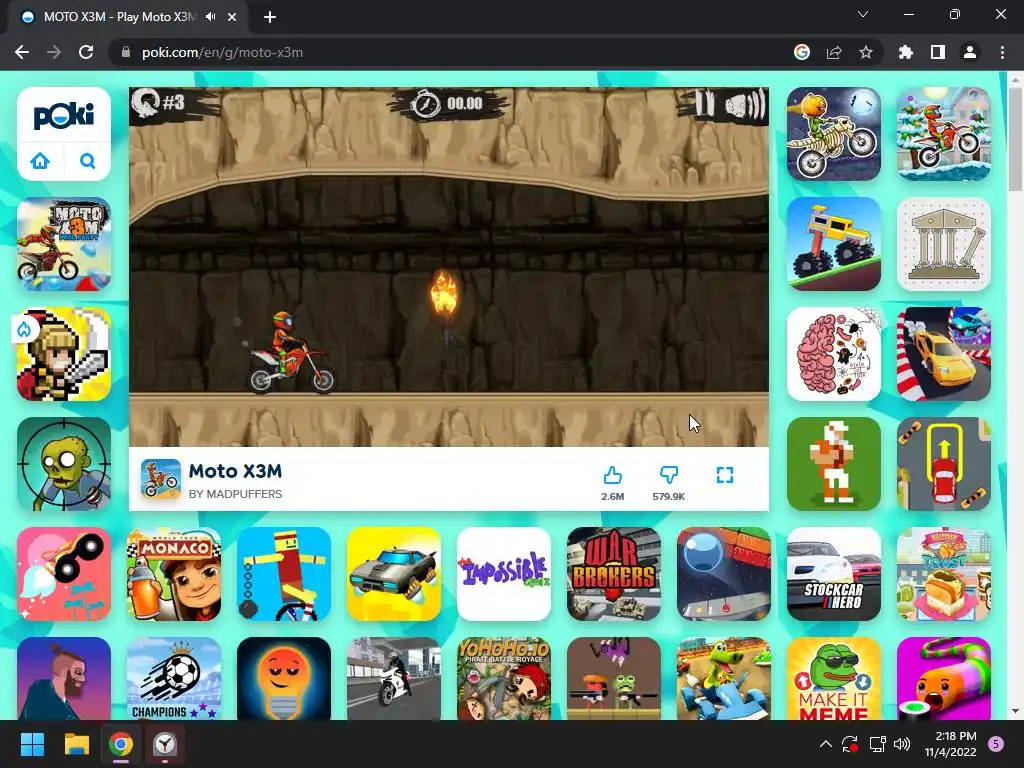The image size is (1024, 768).
Task: Bookmark this page with star icon
Action: (x=865, y=52)
